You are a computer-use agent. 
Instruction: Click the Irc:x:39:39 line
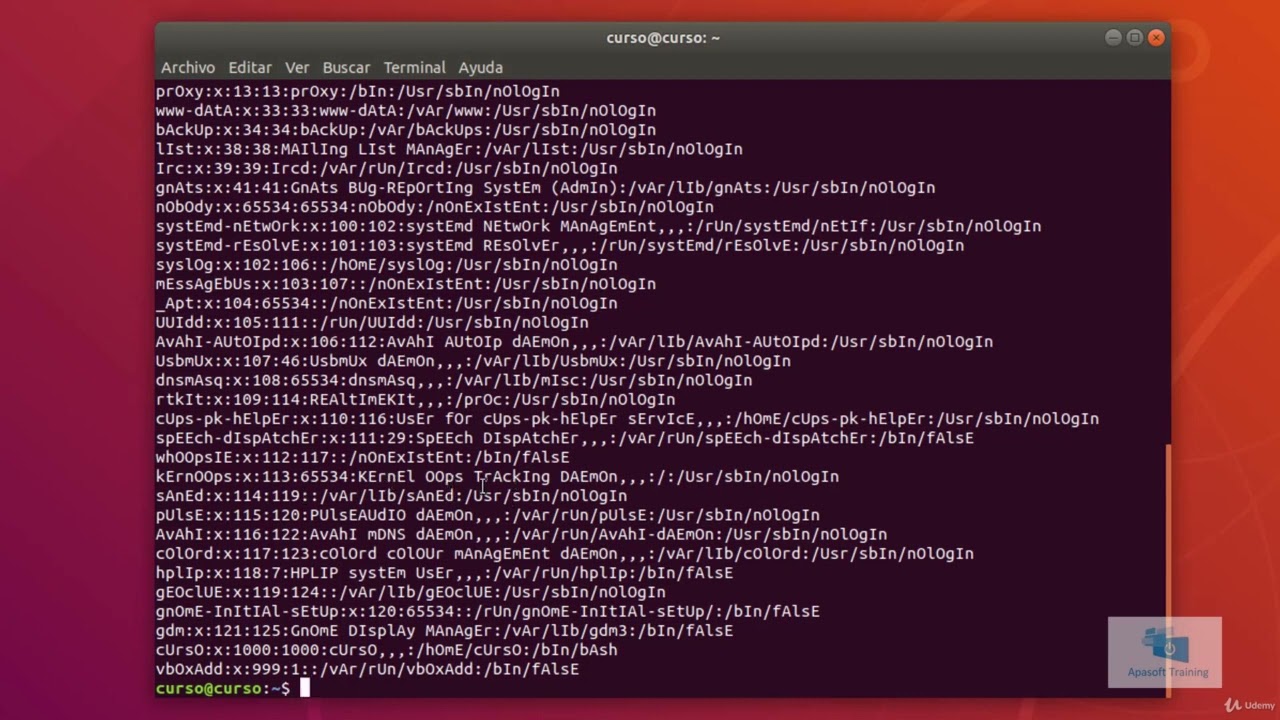[x=387, y=168]
